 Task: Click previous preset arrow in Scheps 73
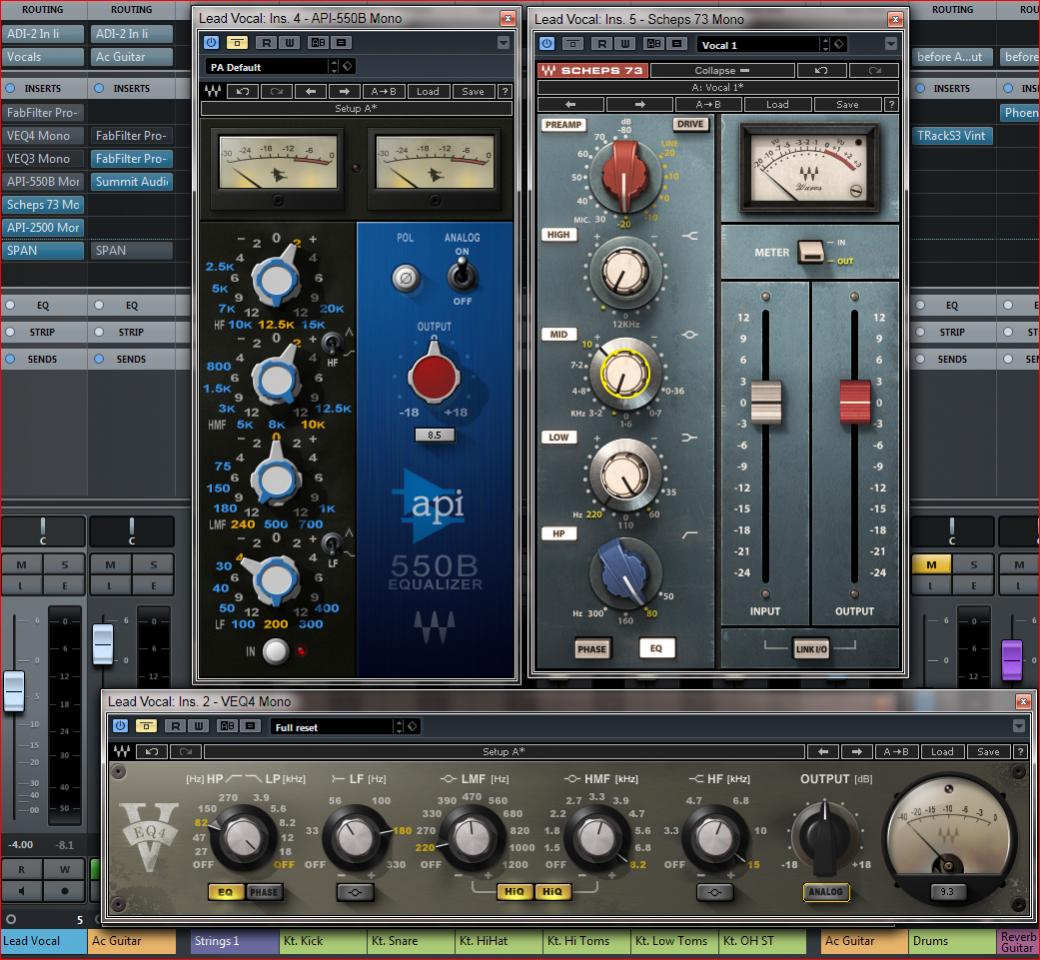[x=570, y=104]
